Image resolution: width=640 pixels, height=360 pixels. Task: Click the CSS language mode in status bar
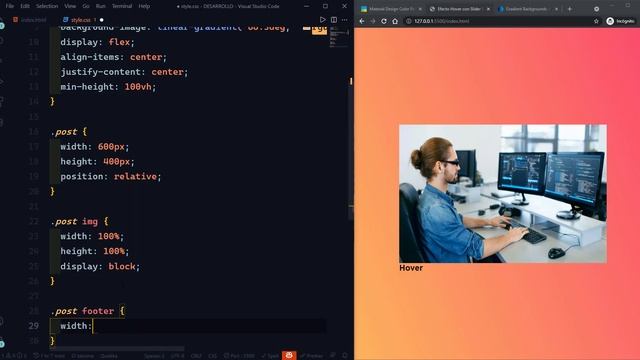[x=213, y=356]
